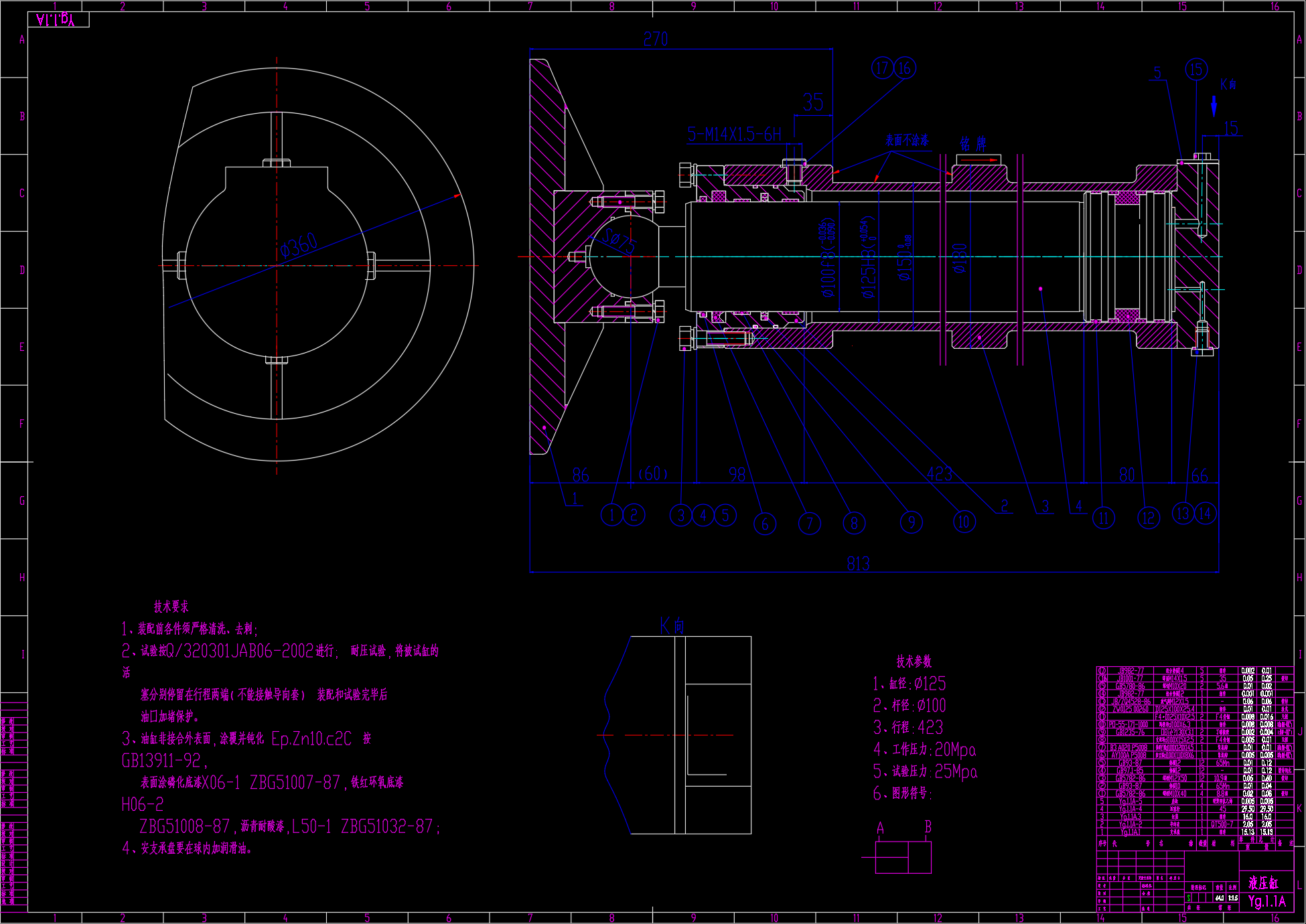This screenshot has width=1306, height=924.
Task: Click the hydraulic cylinder symbol with A/B ports
Action: (x=903, y=856)
